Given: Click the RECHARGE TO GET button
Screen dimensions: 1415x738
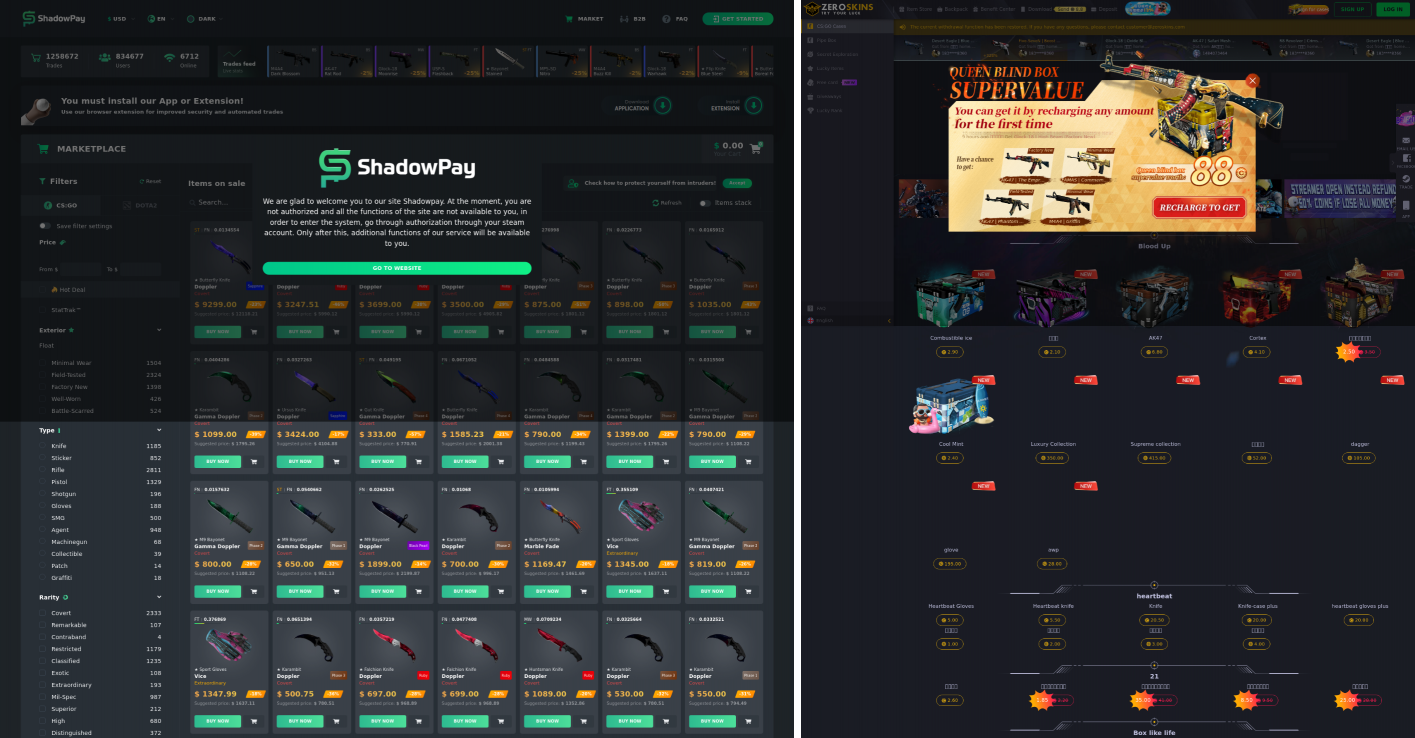Looking at the screenshot, I should tap(1200, 207).
